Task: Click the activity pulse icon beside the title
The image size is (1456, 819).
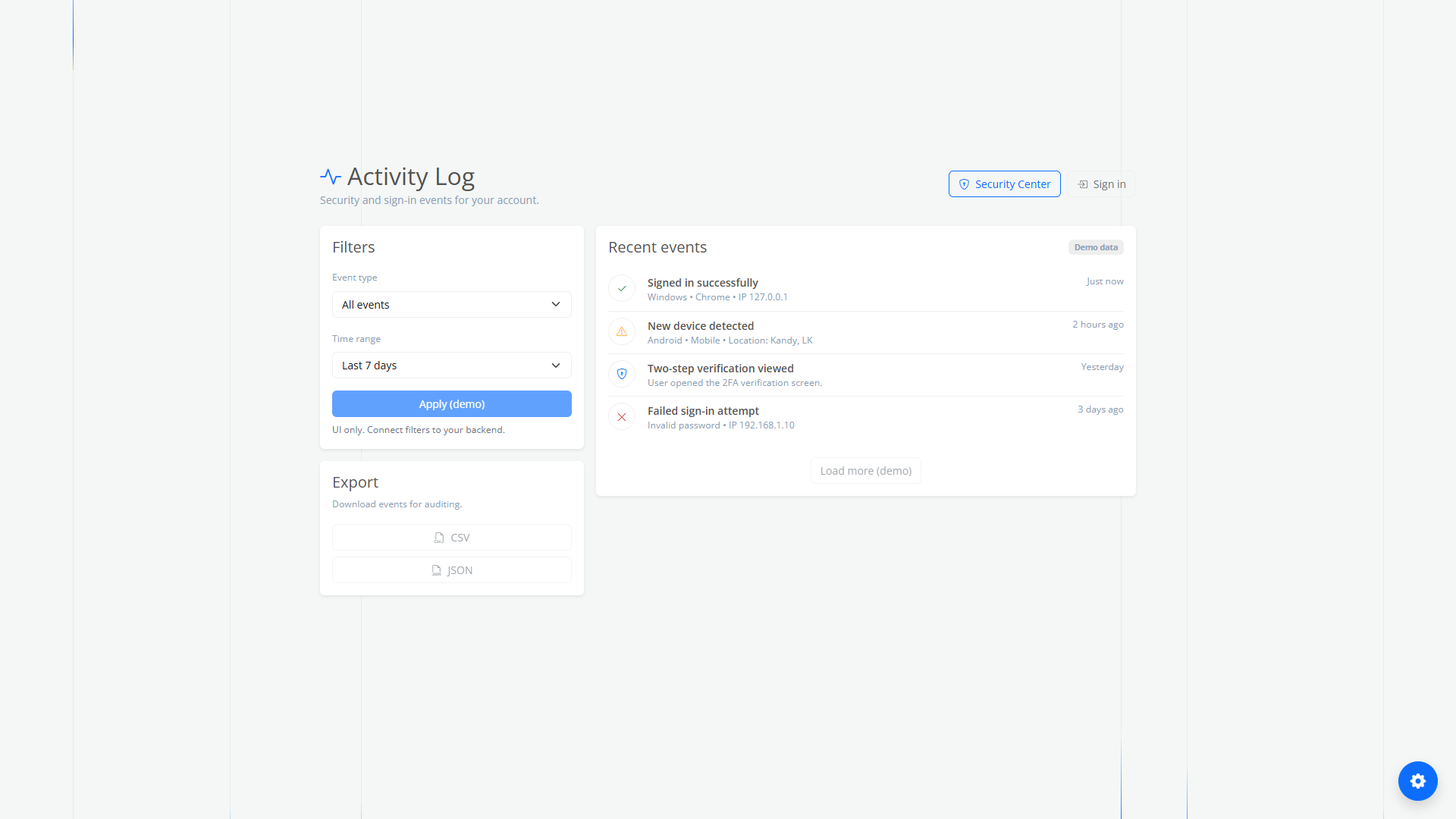Action: point(330,177)
